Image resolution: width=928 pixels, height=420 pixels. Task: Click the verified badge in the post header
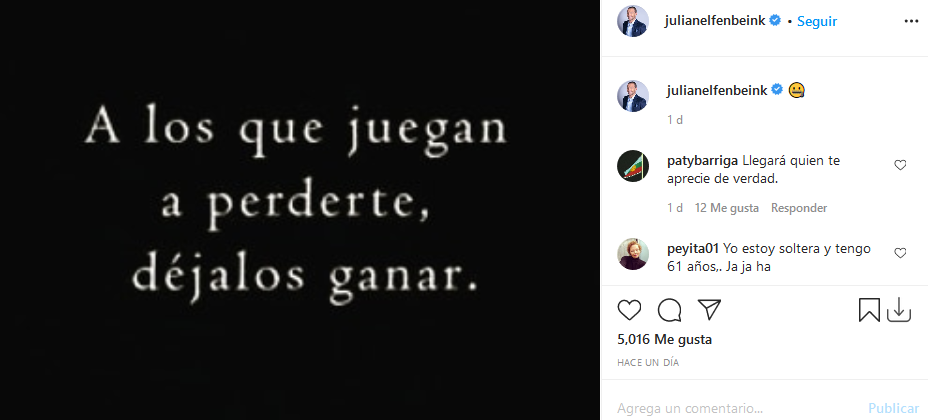(775, 21)
